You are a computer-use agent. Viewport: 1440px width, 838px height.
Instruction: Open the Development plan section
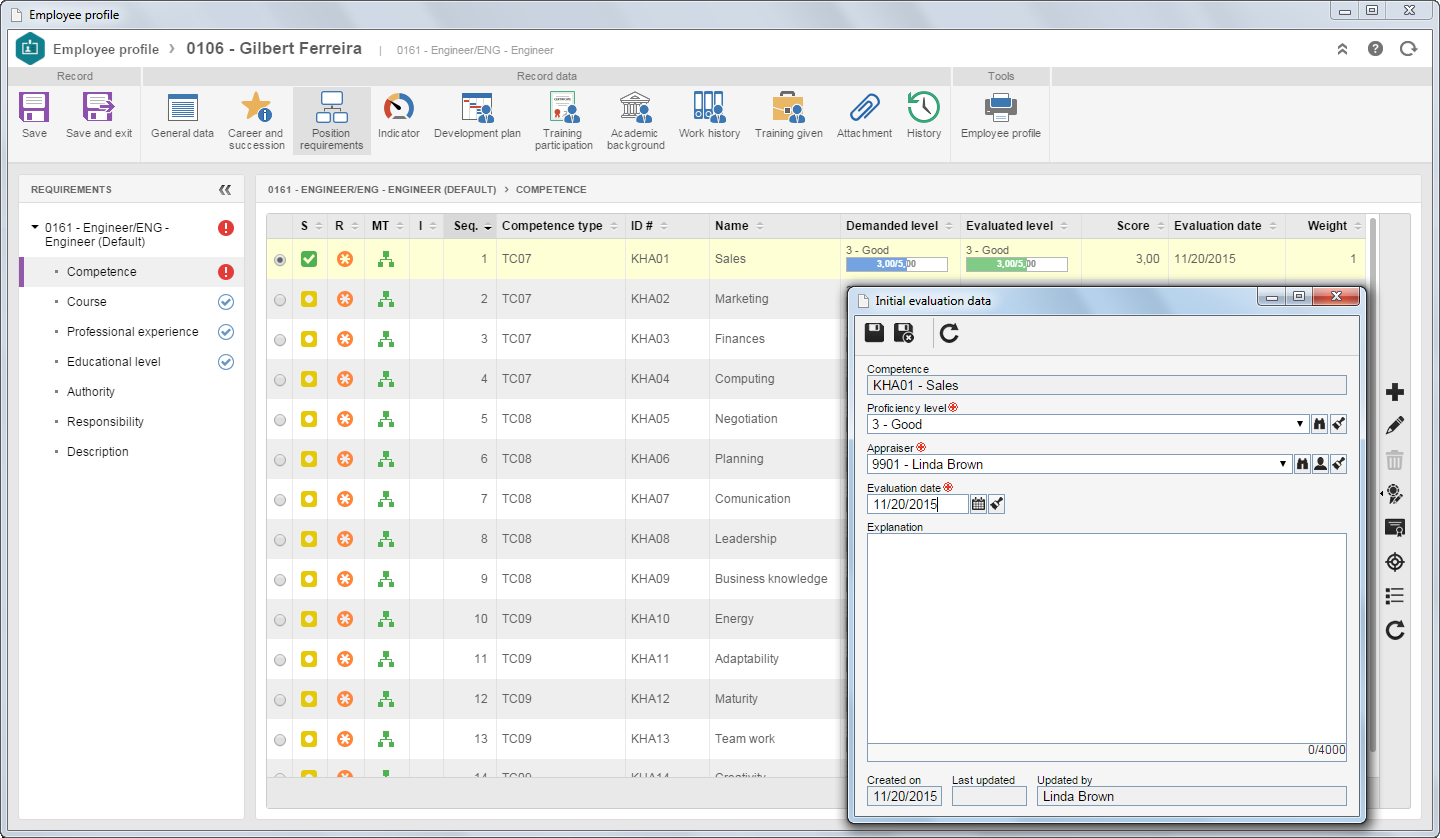(x=477, y=107)
